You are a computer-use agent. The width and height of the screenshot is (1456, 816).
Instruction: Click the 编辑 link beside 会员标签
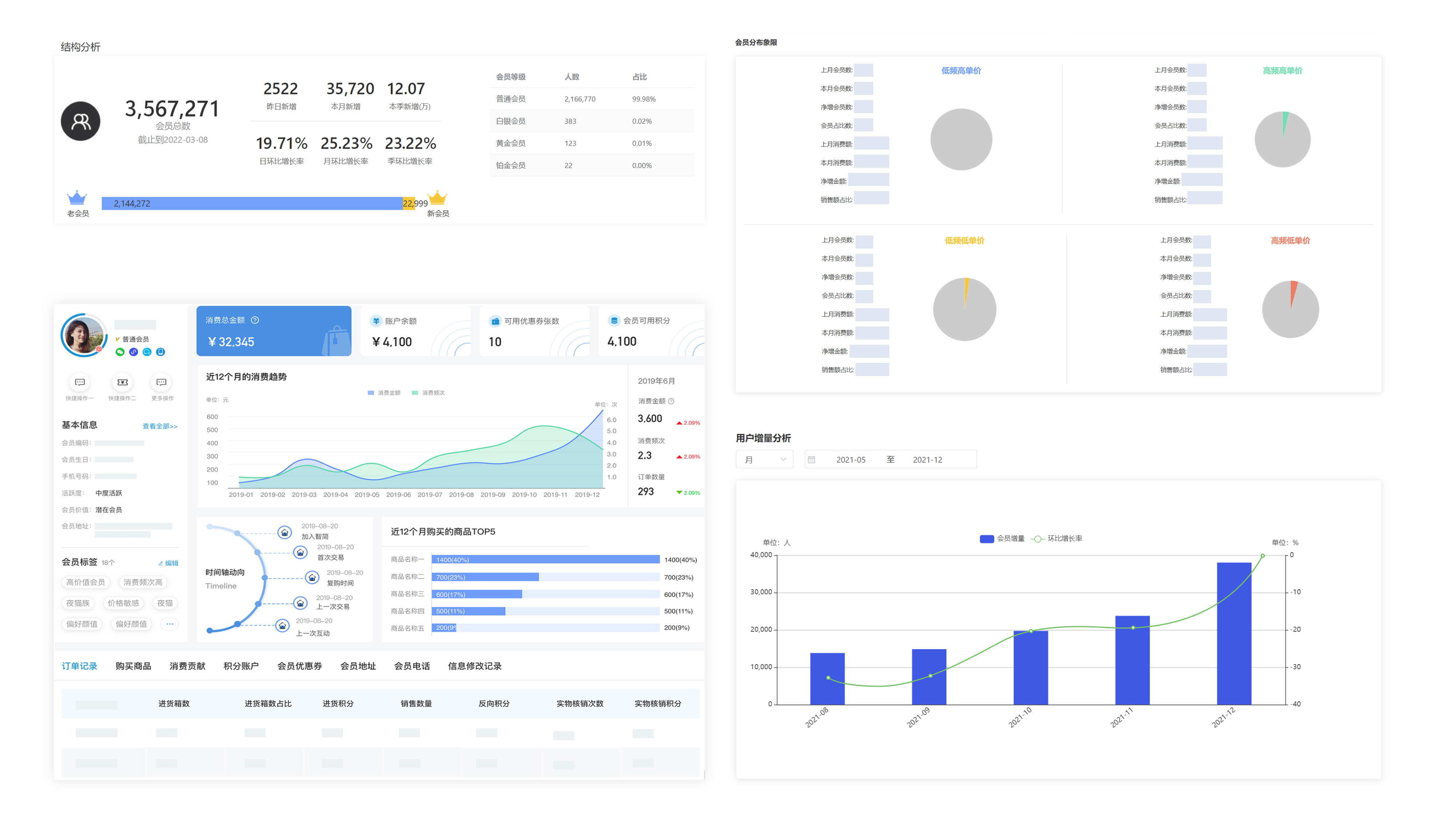169,563
